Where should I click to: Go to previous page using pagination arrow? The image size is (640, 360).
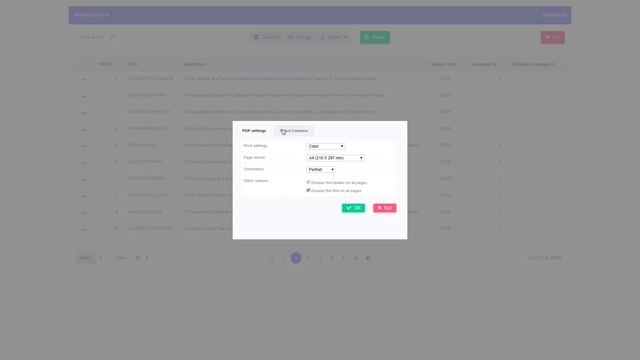point(284,258)
